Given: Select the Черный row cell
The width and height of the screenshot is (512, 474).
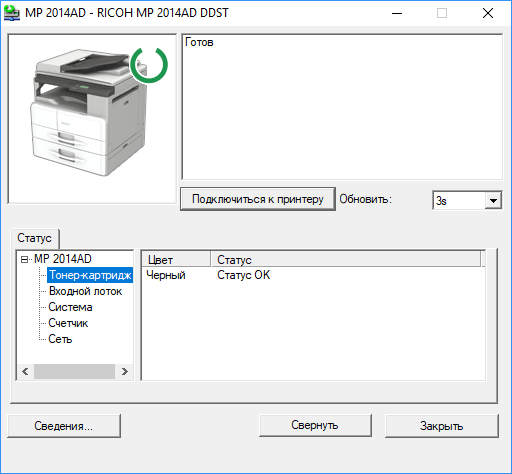Looking at the screenshot, I should 166,275.
